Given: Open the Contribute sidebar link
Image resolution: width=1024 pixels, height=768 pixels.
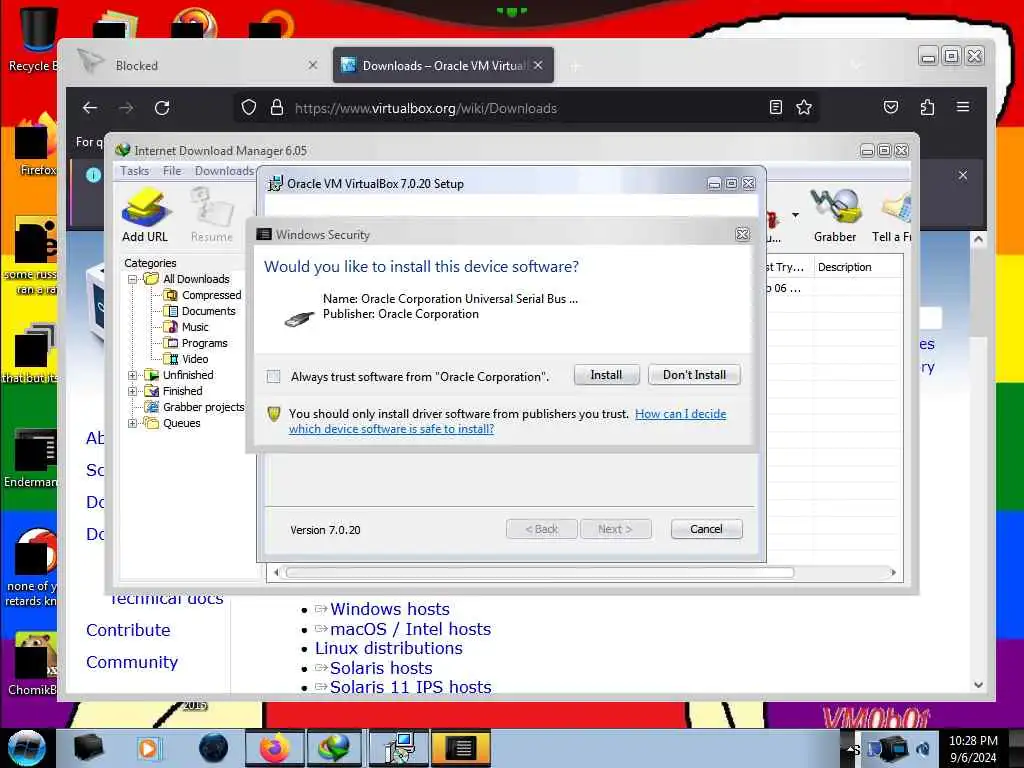Looking at the screenshot, I should click(x=128, y=630).
